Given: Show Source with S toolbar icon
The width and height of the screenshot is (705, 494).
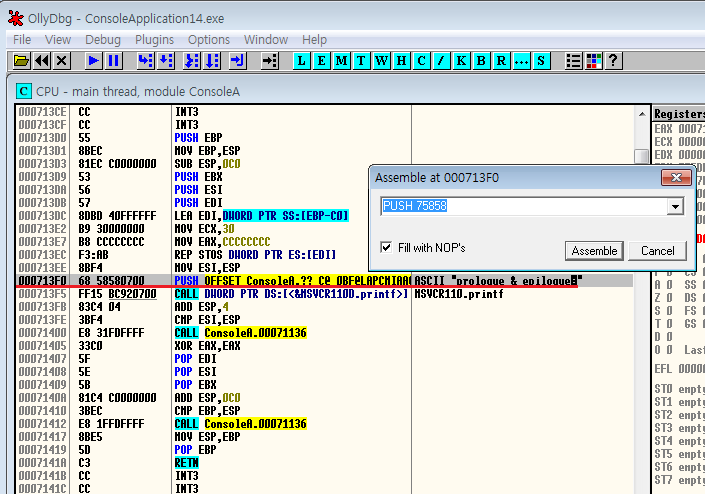Looking at the screenshot, I should 541,61.
